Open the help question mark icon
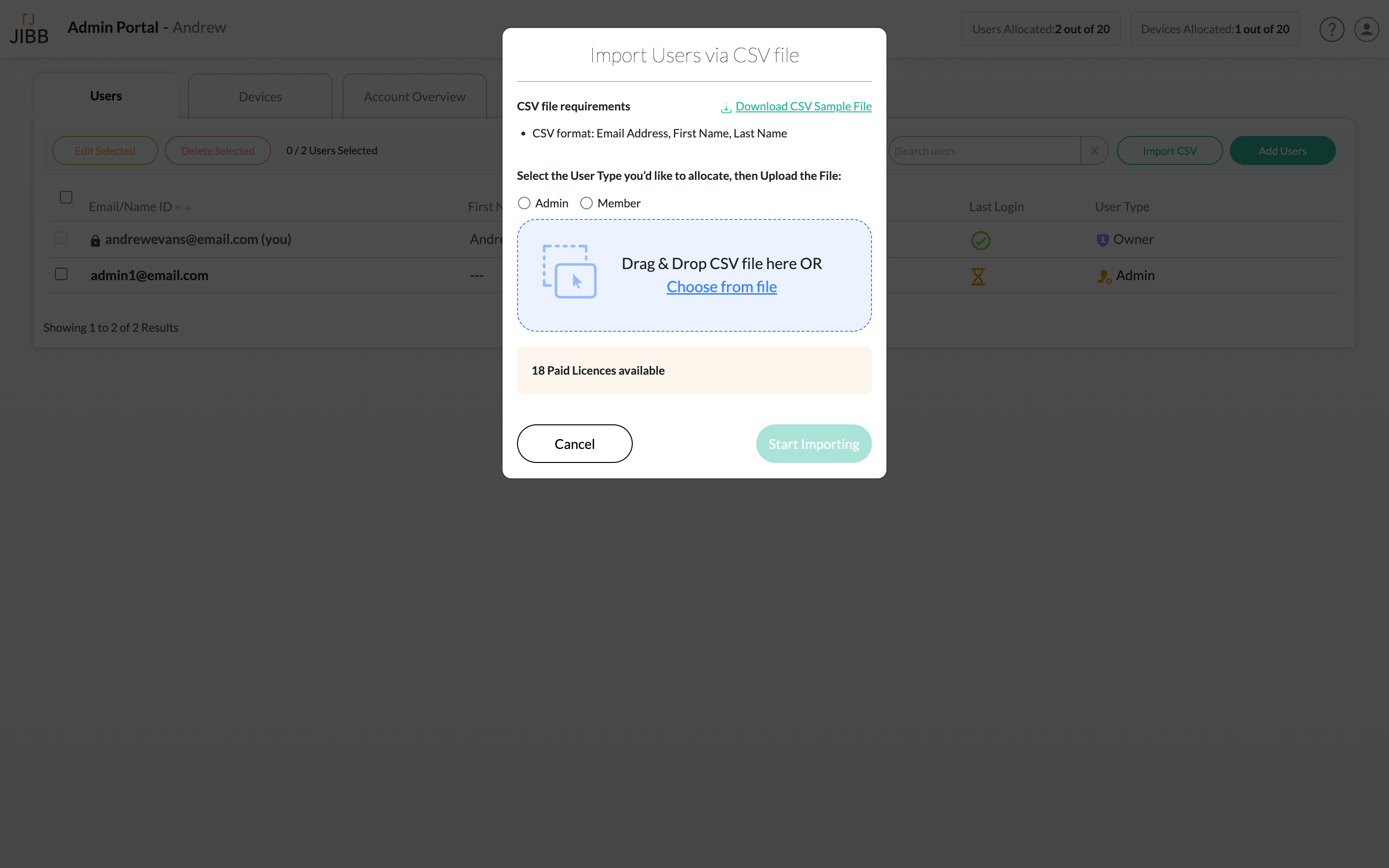Image resolution: width=1389 pixels, height=868 pixels. 1332,29
